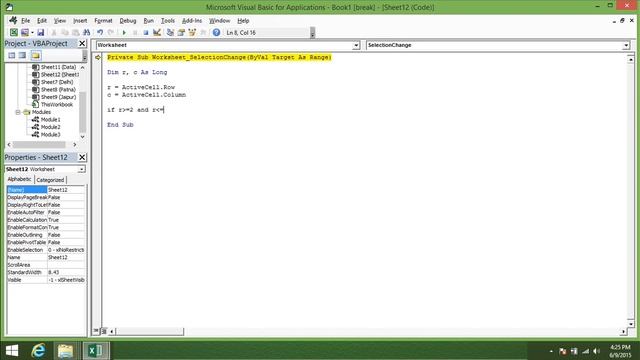Open the Debug menu
Viewport: 640px width, 360px height.
tap(128, 20)
